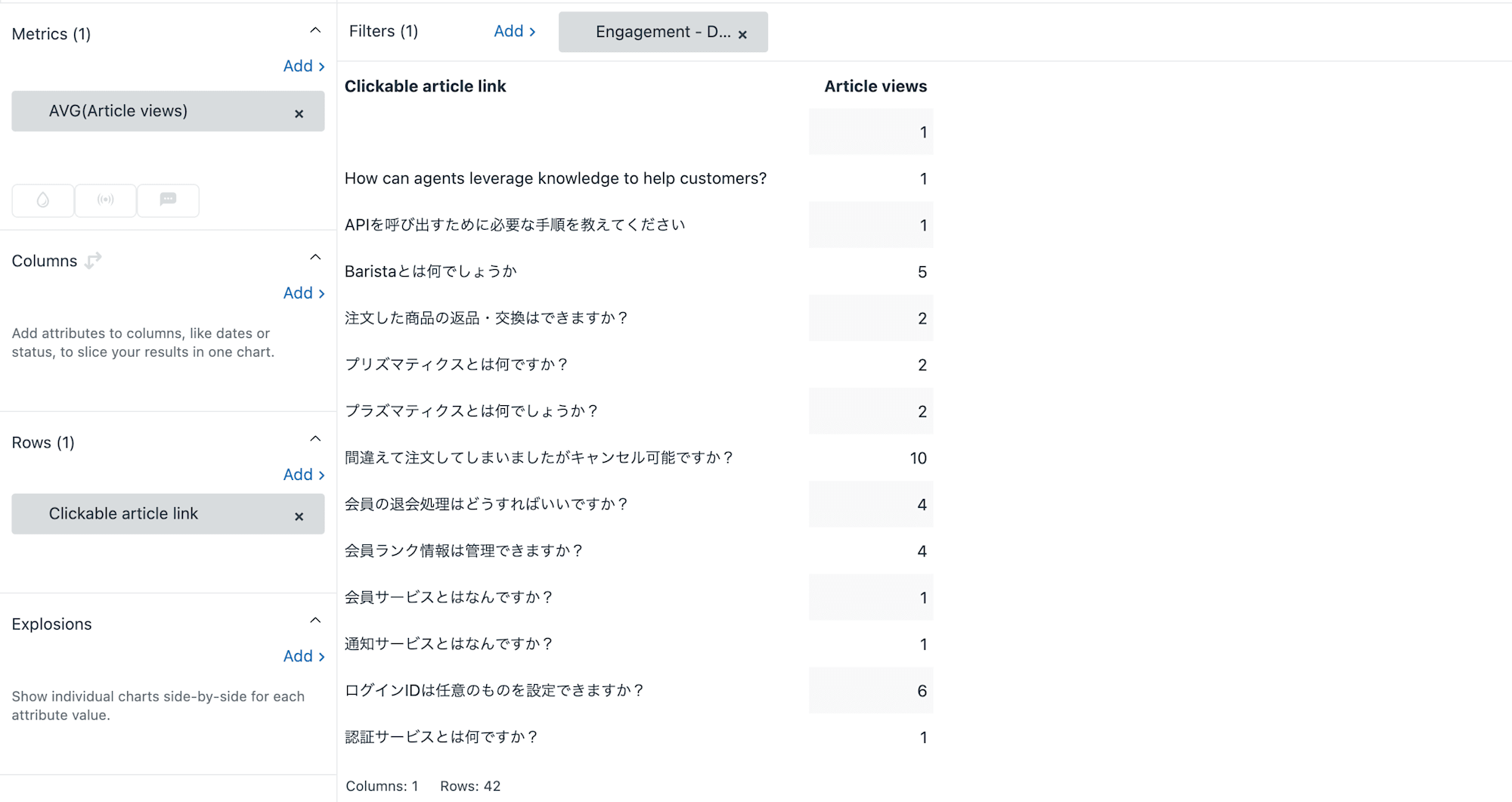The height and width of the screenshot is (802, 1512).
Task: Open the 'ログインIDは任意のもの' article row
Action: [x=494, y=691]
